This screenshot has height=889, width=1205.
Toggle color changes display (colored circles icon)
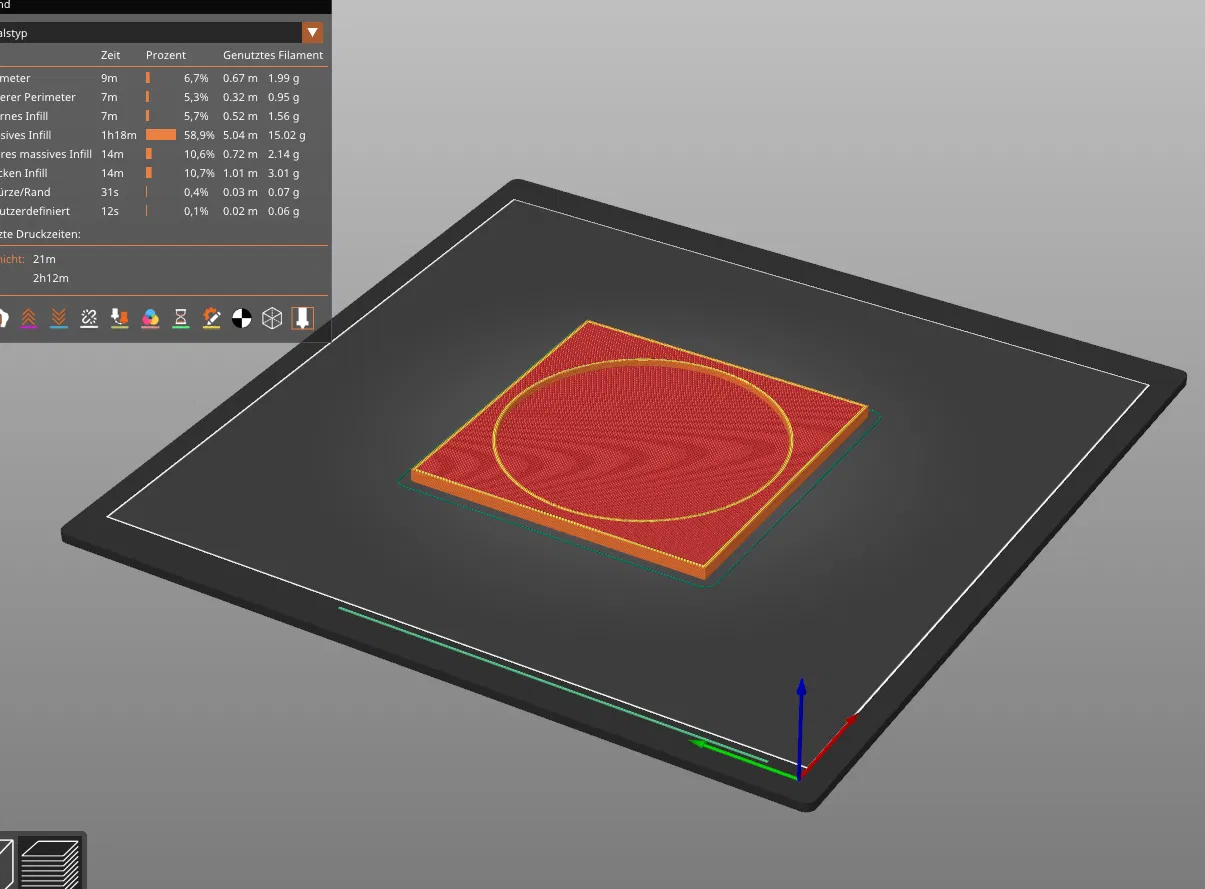pyautogui.click(x=150, y=318)
